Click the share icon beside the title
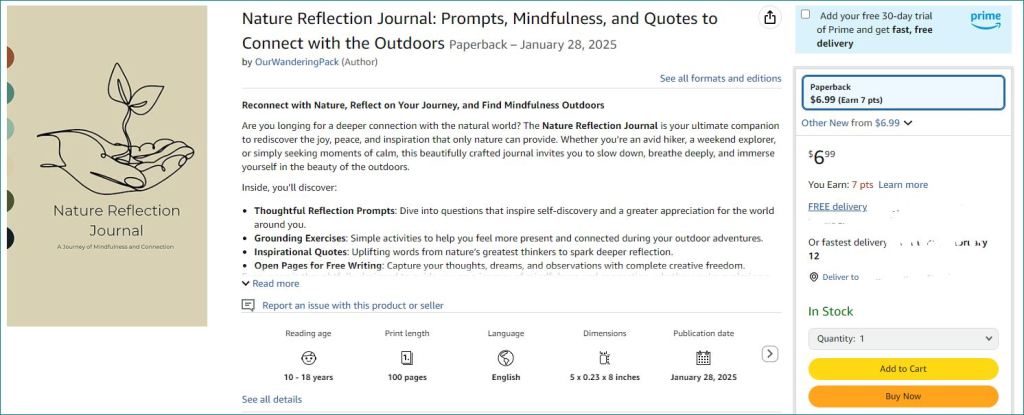 (x=769, y=18)
